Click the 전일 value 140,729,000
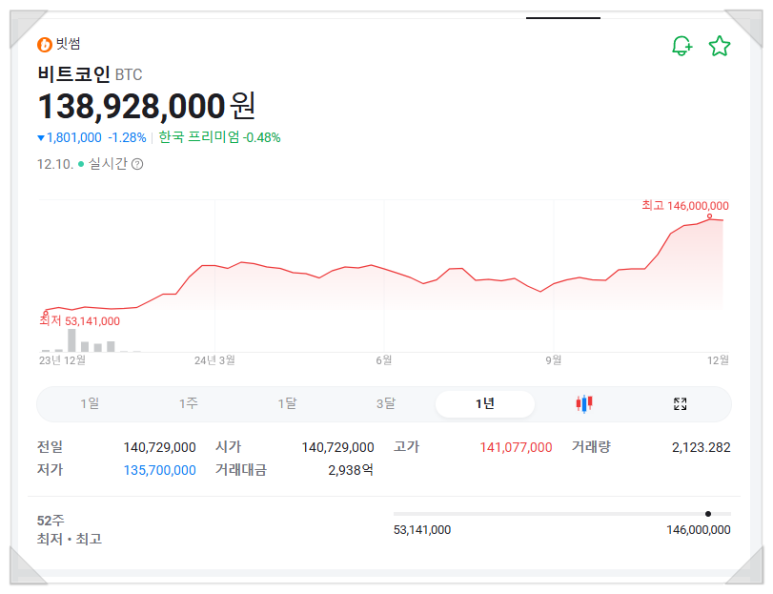Viewport: 773px width, 594px height. pyautogui.click(x=160, y=447)
